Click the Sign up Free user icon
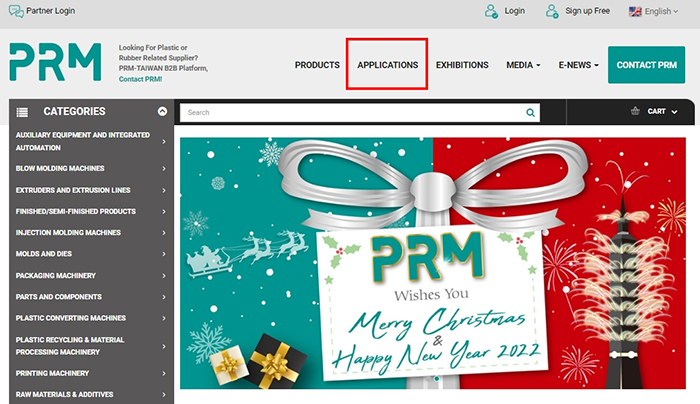This screenshot has height=404, width=700. tap(552, 11)
